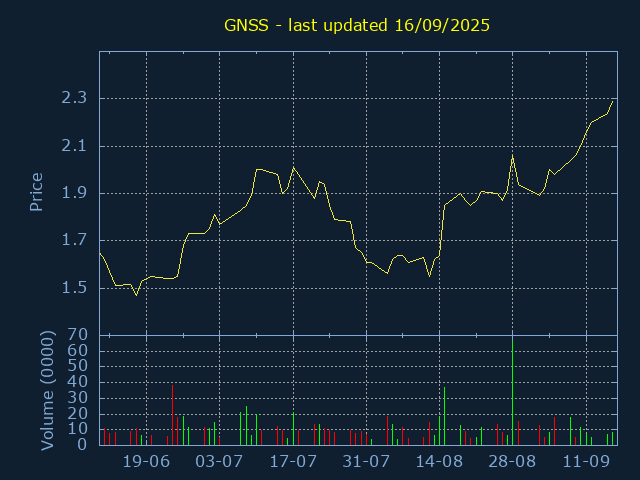
Task: Click the 1.7 price axis label
Action: (74, 240)
